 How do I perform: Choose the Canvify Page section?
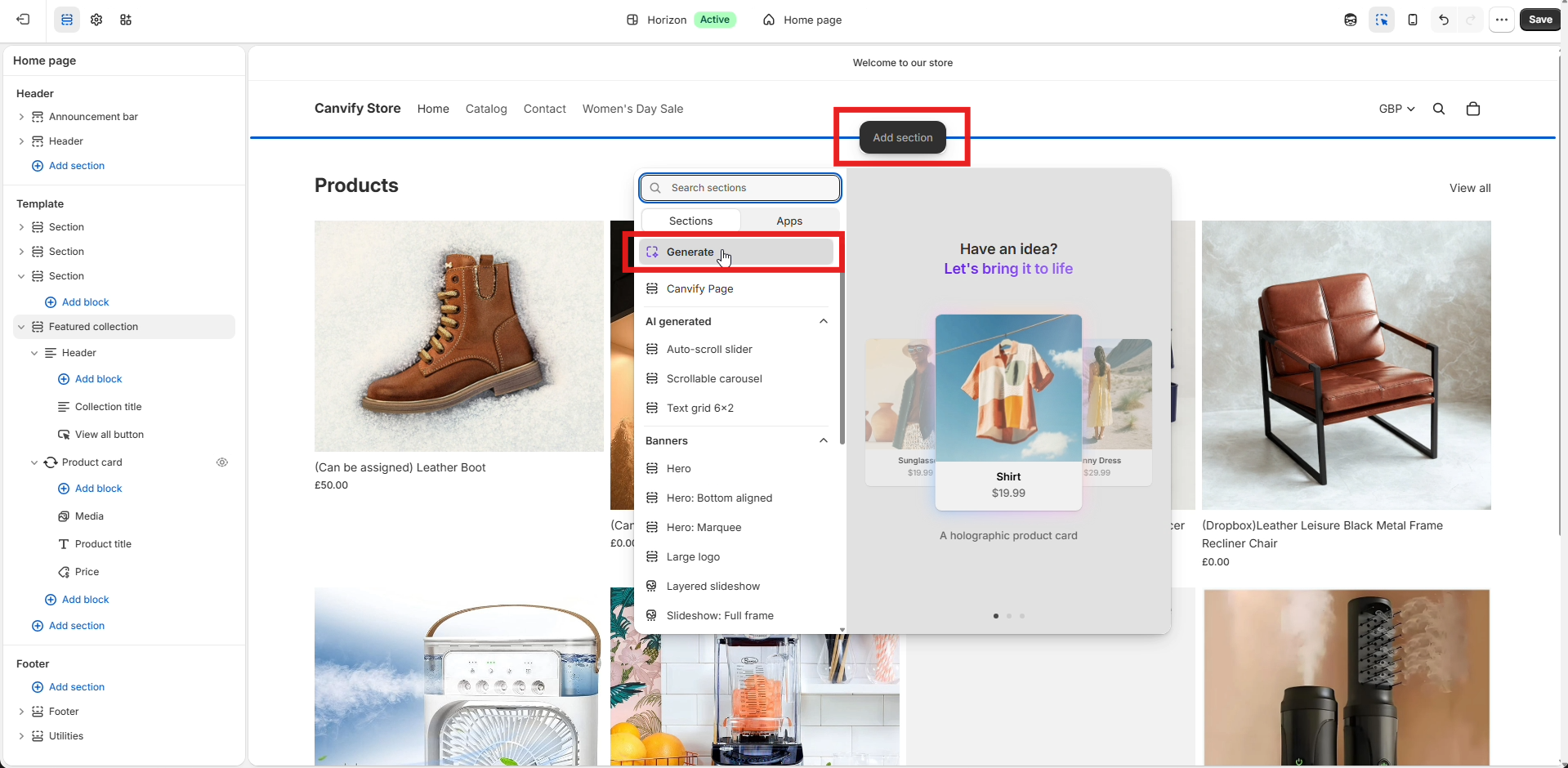tap(735, 289)
